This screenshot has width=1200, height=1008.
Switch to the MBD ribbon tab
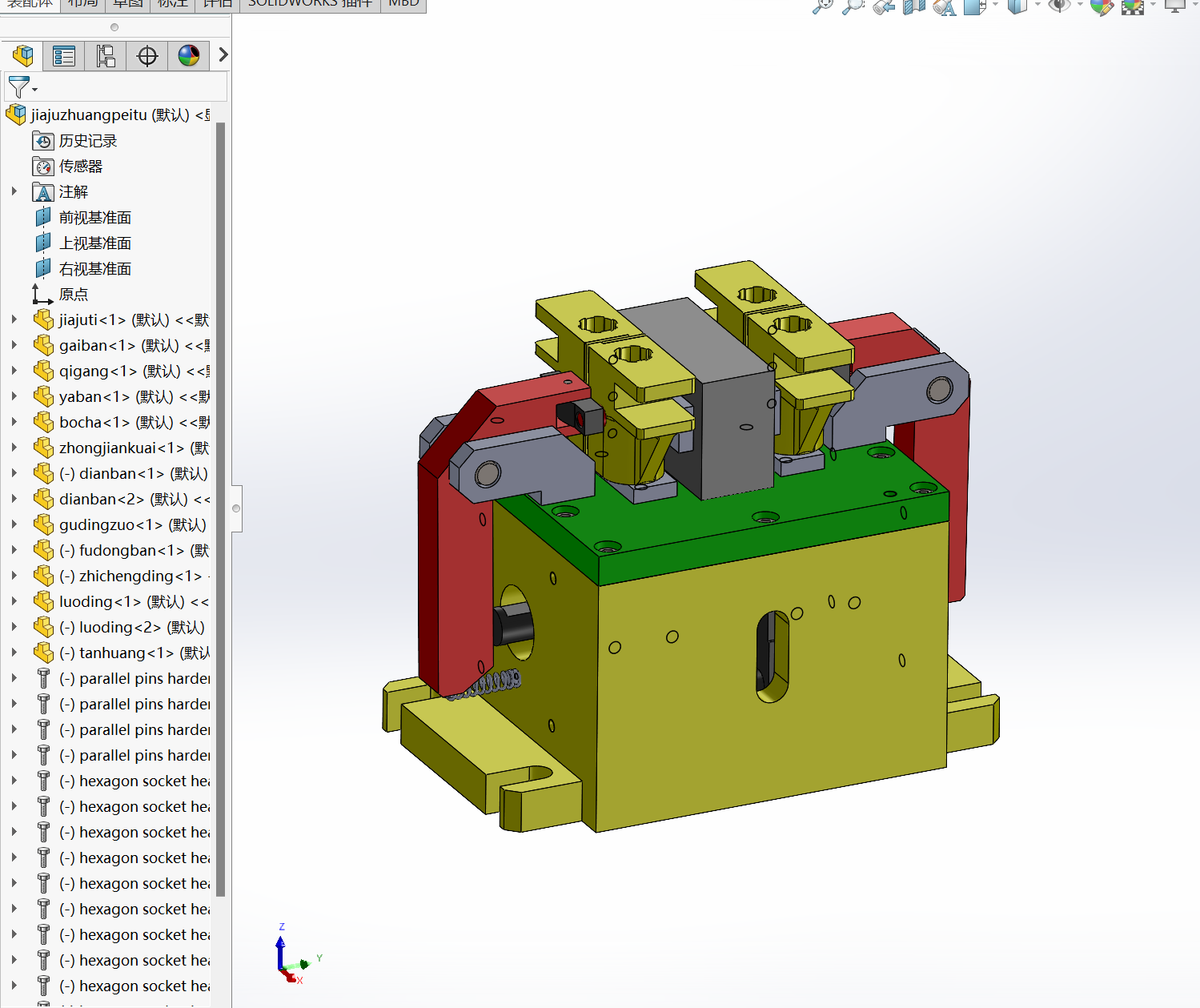(x=403, y=4)
